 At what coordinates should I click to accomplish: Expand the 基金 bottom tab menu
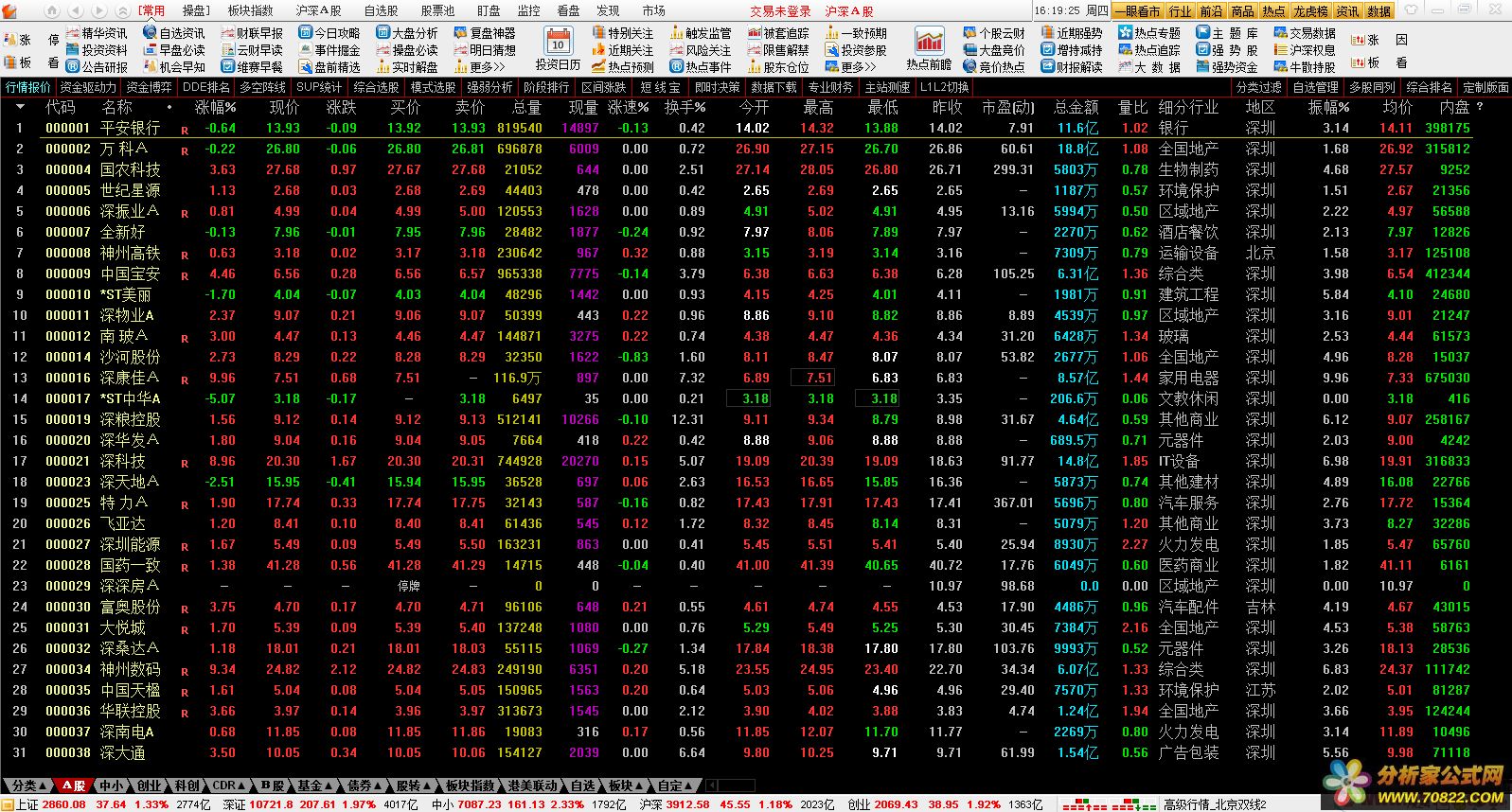314,786
